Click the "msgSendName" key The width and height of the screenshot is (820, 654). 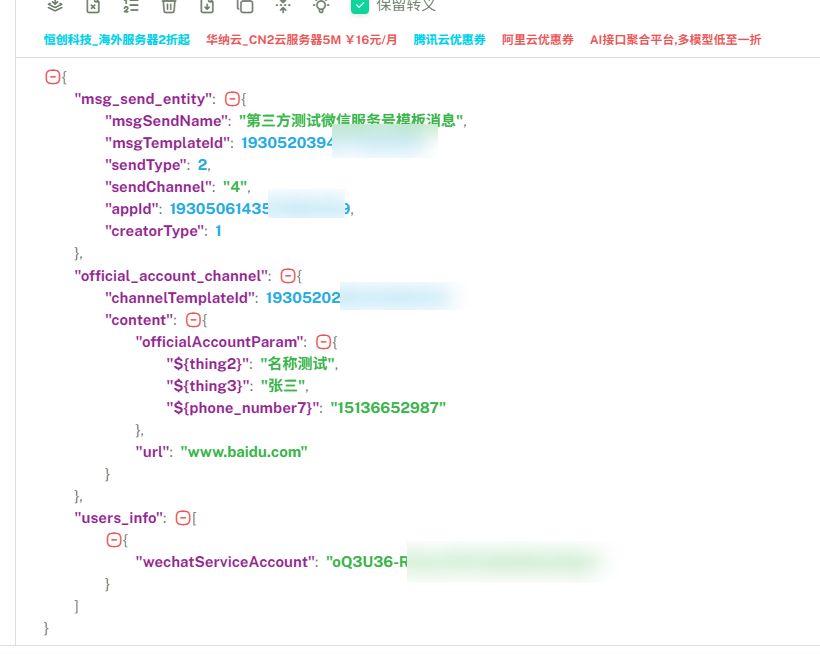166,121
